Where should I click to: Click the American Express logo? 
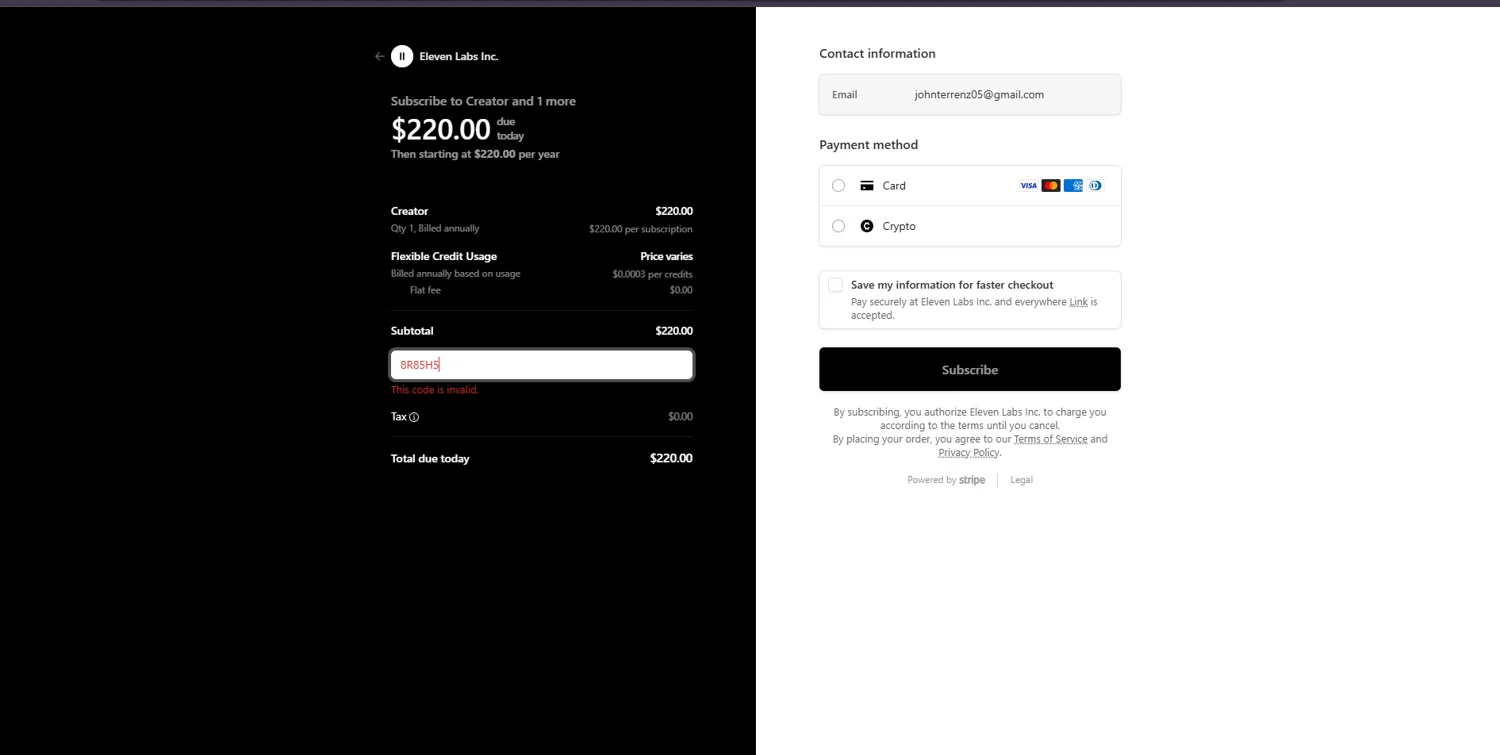1073,186
